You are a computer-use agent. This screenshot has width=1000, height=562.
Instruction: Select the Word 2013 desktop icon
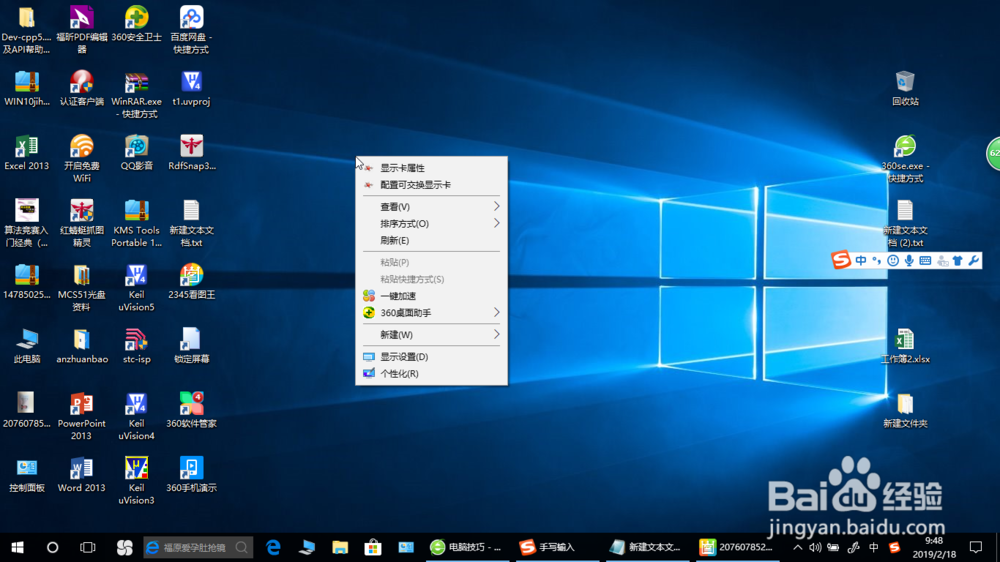(x=82, y=474)
